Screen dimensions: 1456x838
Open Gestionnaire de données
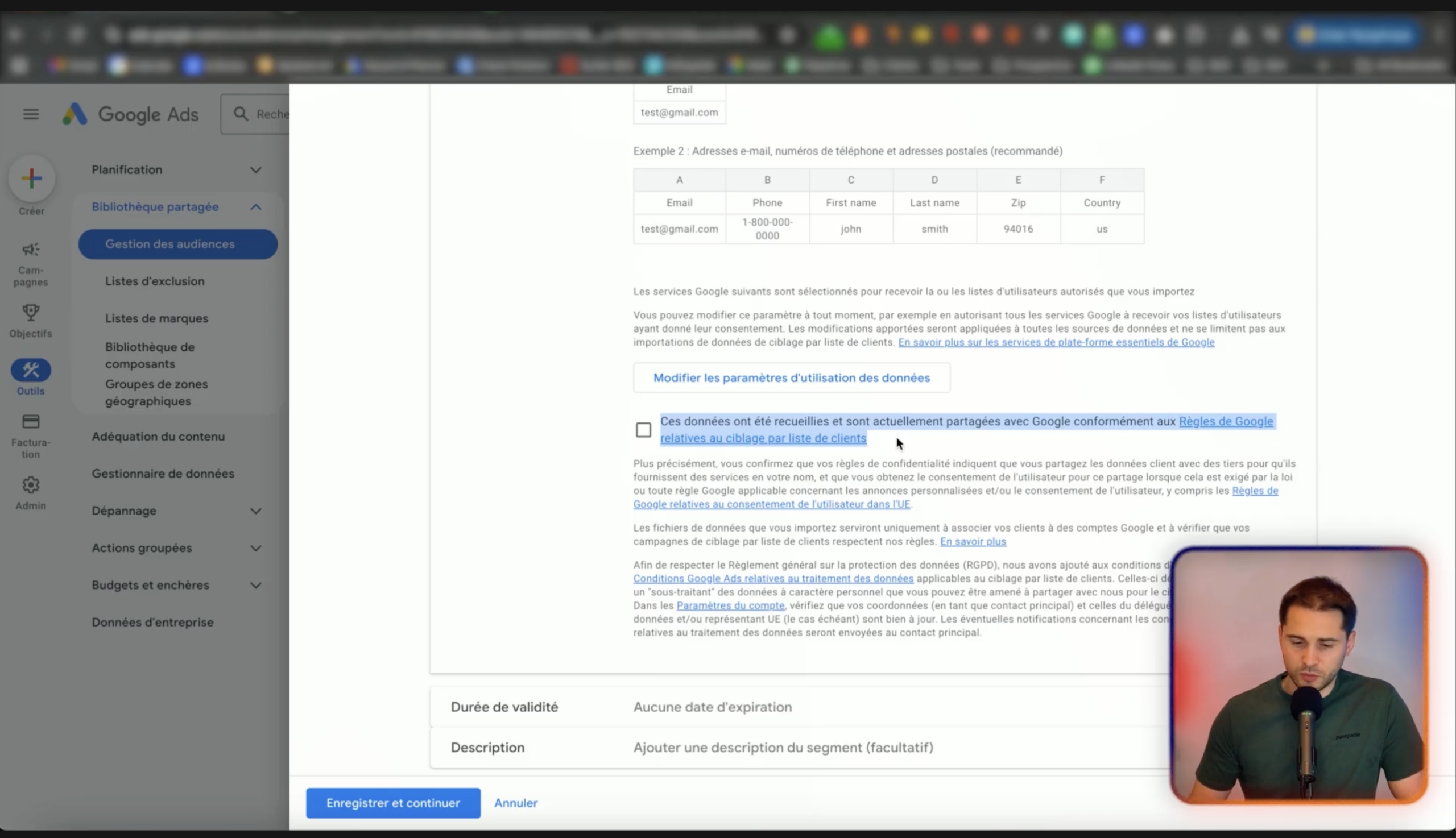pyautogui.click(x=163, y=474)
